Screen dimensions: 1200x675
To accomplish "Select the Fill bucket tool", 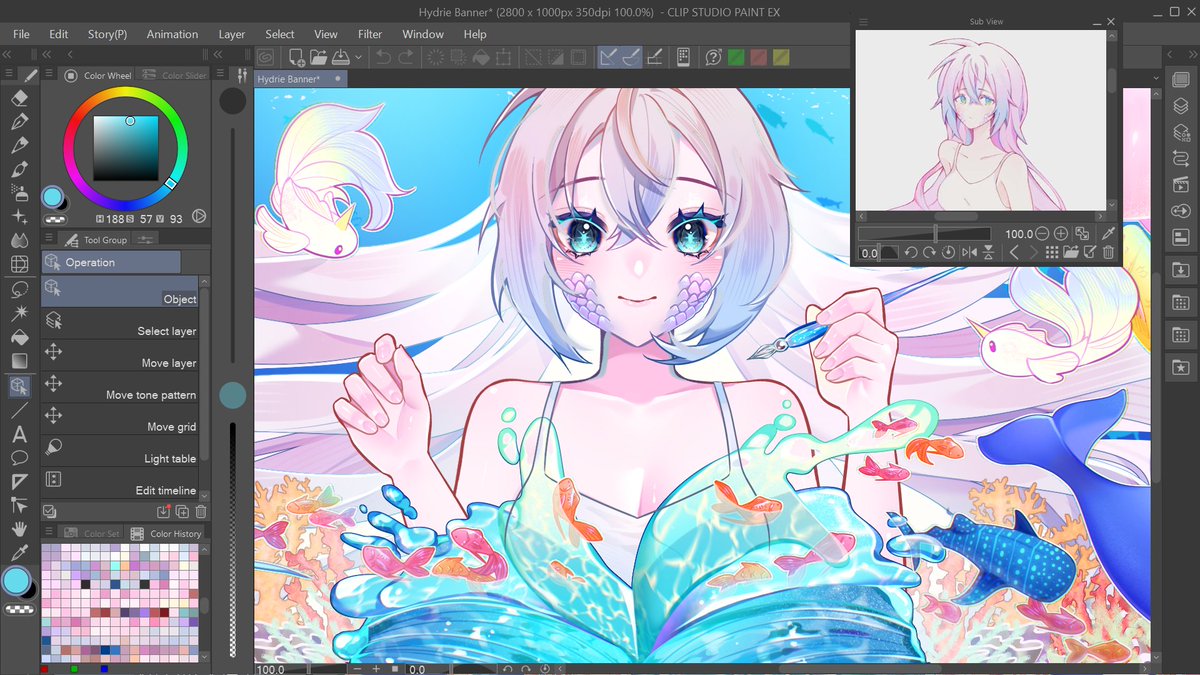I will pyautogui.click(x=19, y=338).
